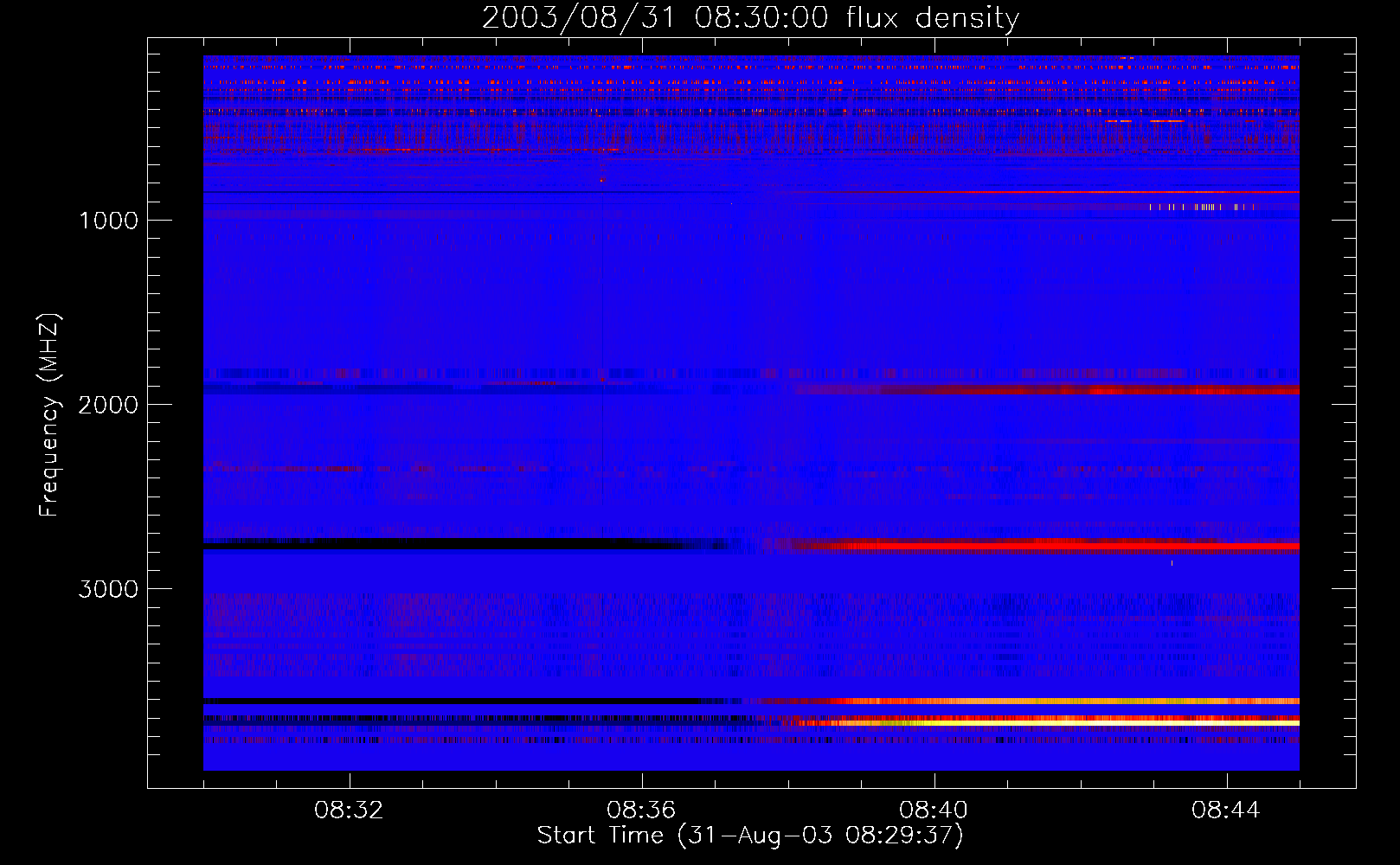Click the 1000 frequency tick label
The width and height of the screenshot is (1400, 865).
[108, 220]
